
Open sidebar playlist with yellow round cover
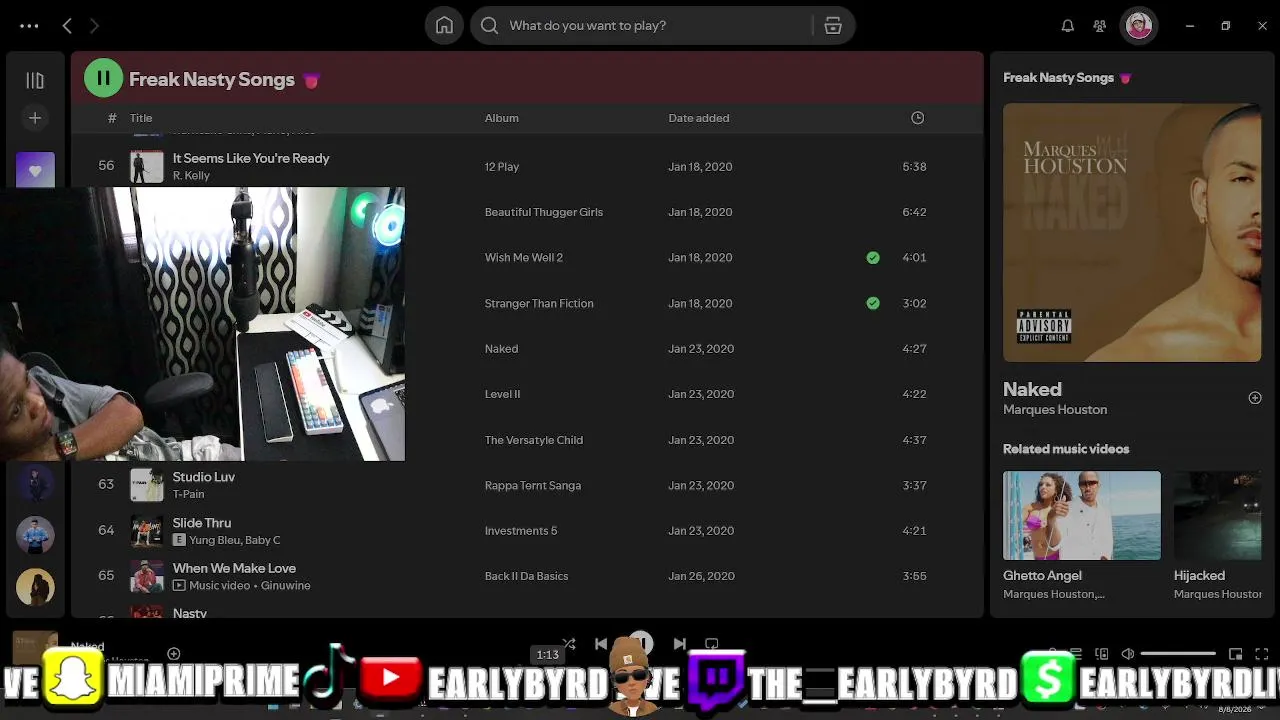point(35,588)
